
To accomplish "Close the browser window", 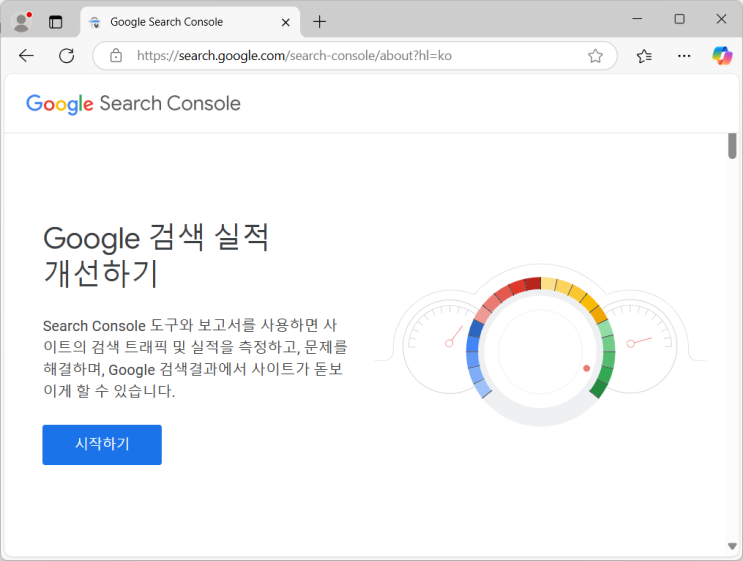I will pyautogui.click(x=721, y=19).
